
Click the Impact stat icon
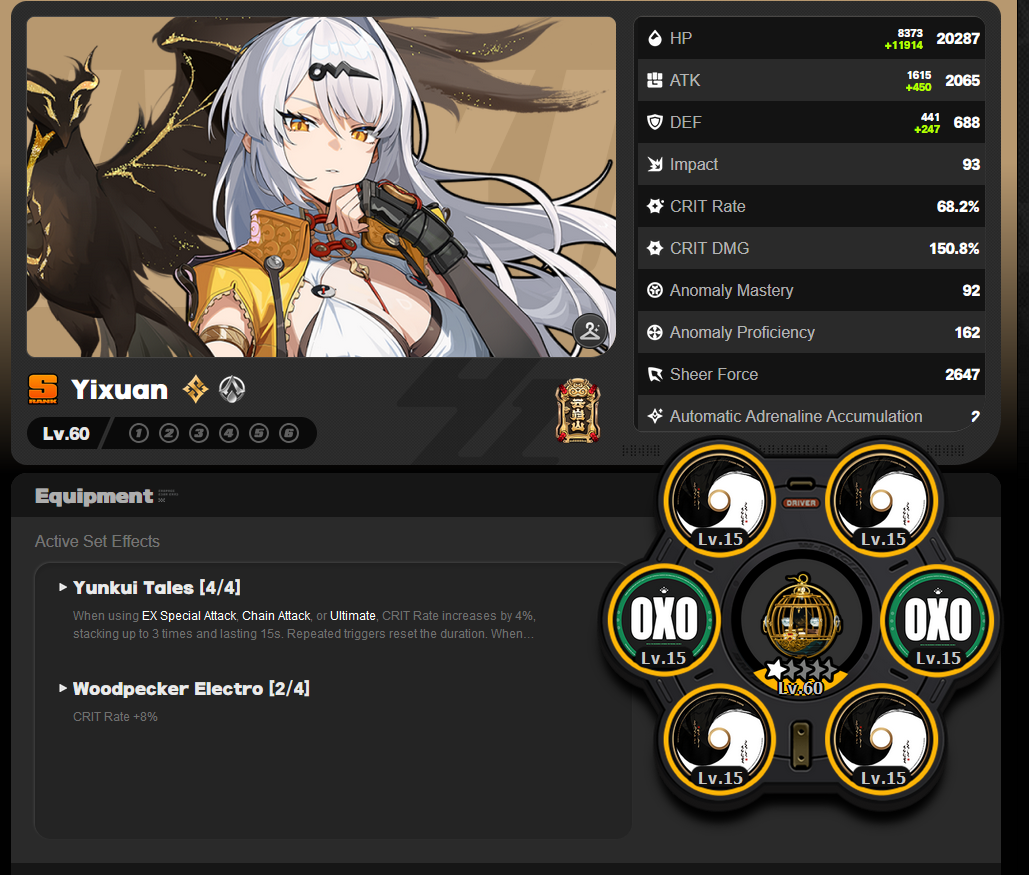[654, 164]
